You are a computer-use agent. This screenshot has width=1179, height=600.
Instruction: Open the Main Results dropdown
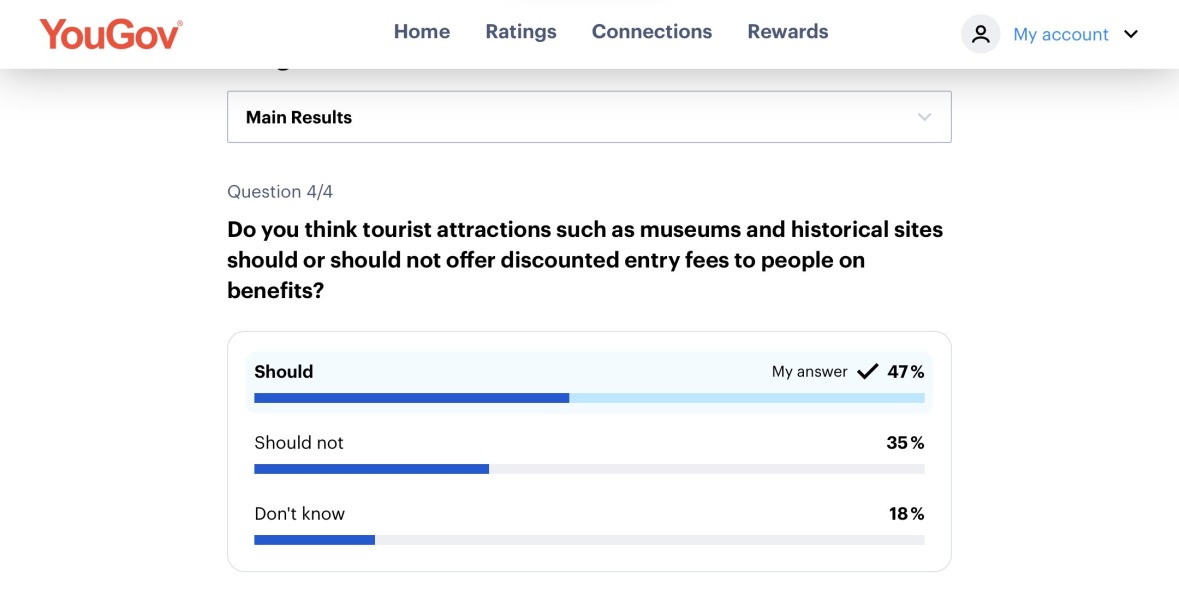coord(588,117)
